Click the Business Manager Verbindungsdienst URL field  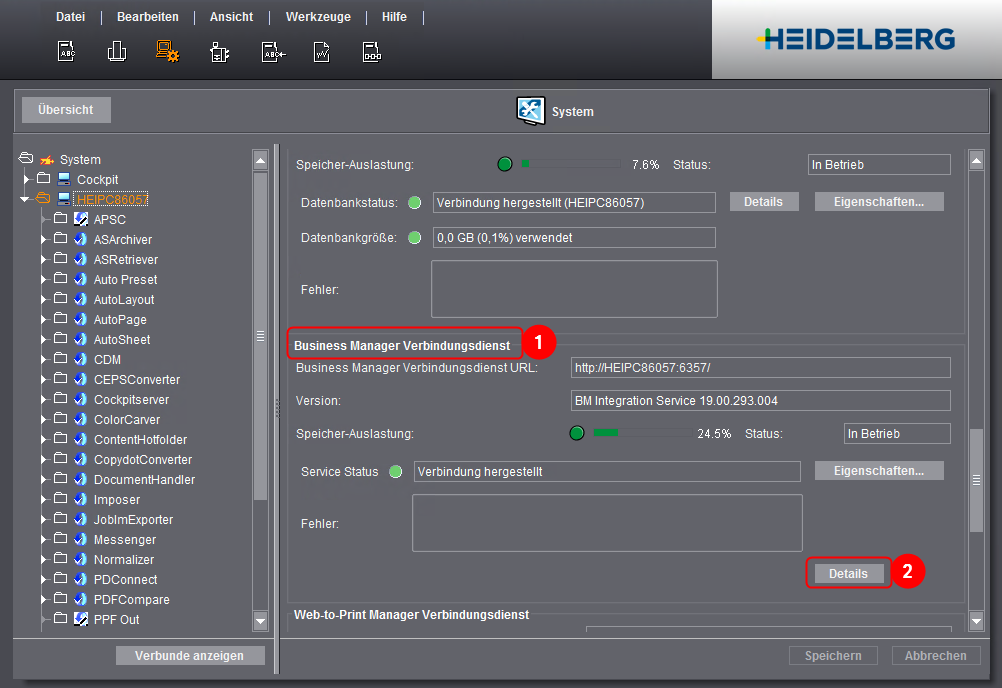[760, 368]
